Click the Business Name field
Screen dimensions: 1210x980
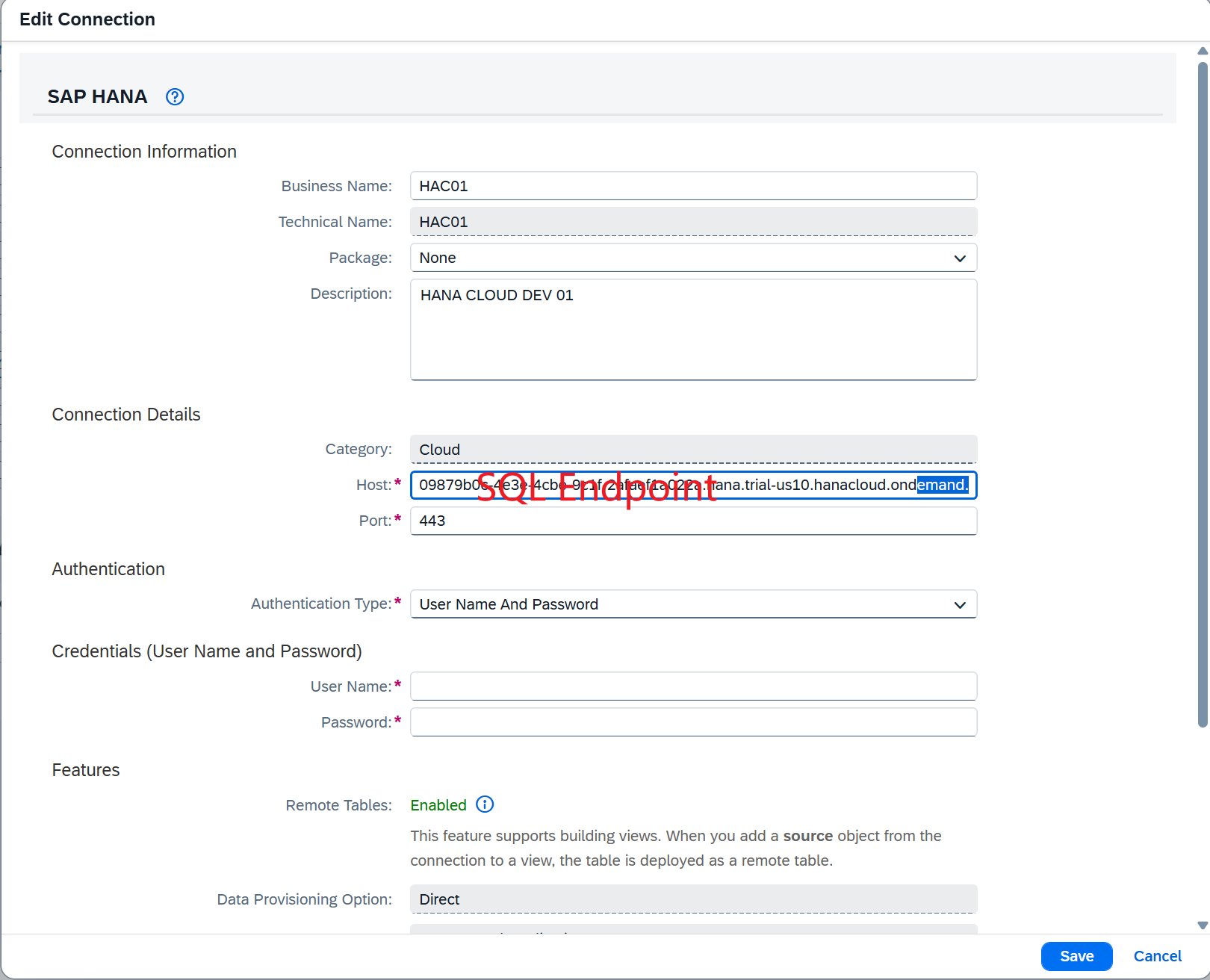coord(693,186)
